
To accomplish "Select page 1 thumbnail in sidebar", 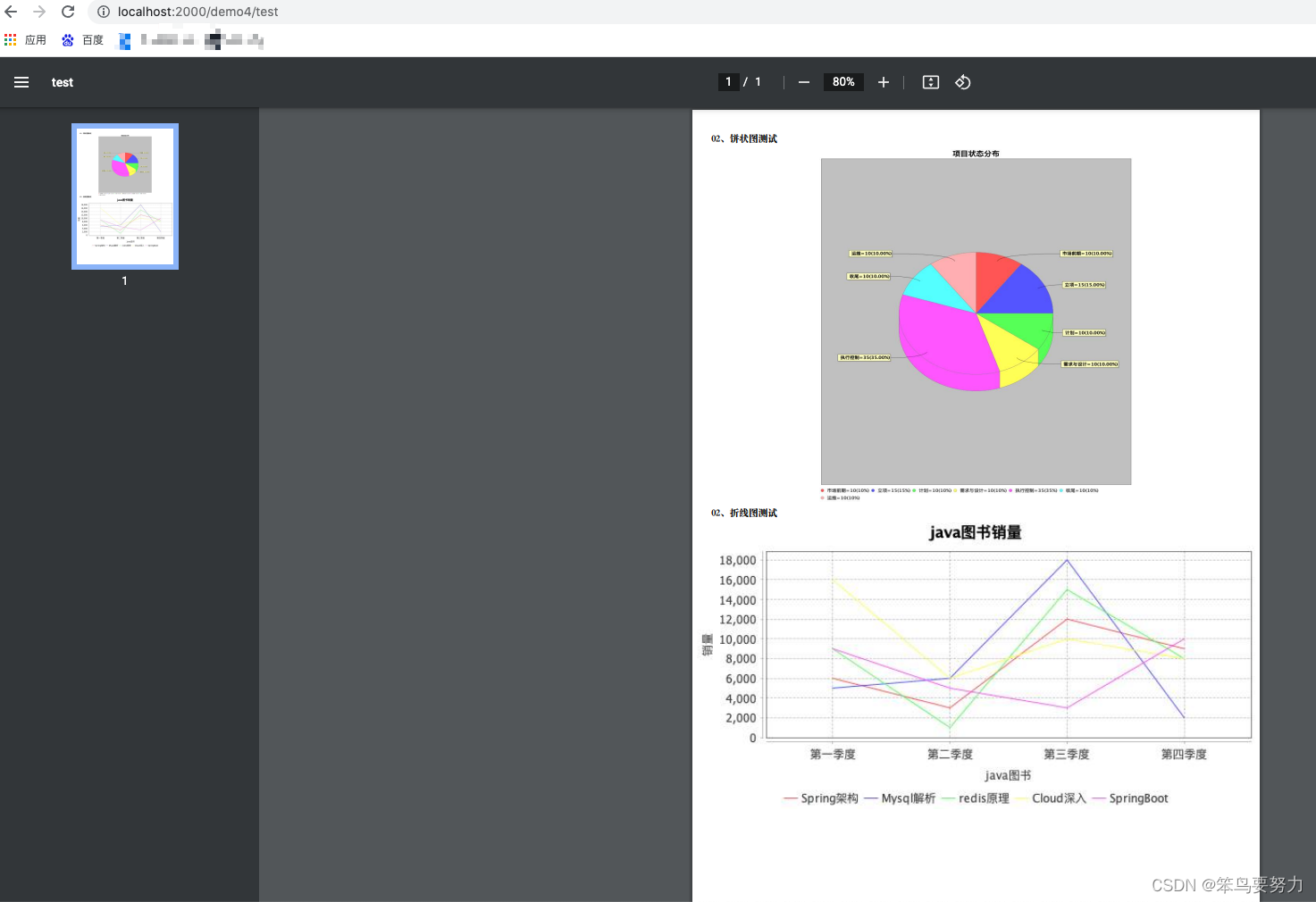I will coord(125,196).
